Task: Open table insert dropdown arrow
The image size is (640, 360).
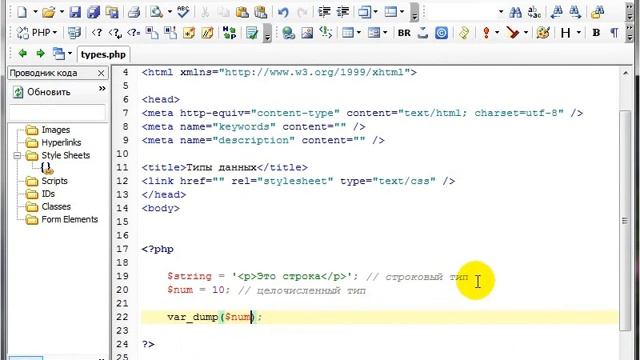Action: [359, 32]
